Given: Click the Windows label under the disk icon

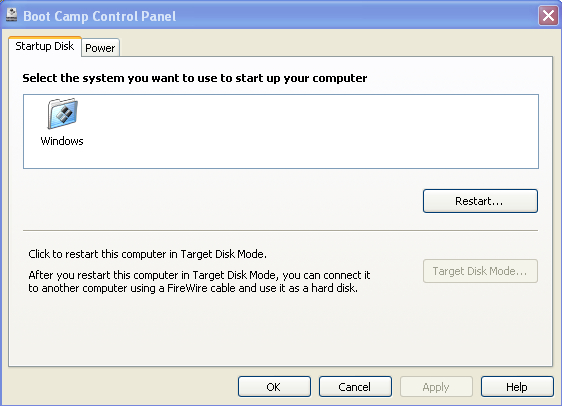Looking at the screenshot, I should pos(62,141).
